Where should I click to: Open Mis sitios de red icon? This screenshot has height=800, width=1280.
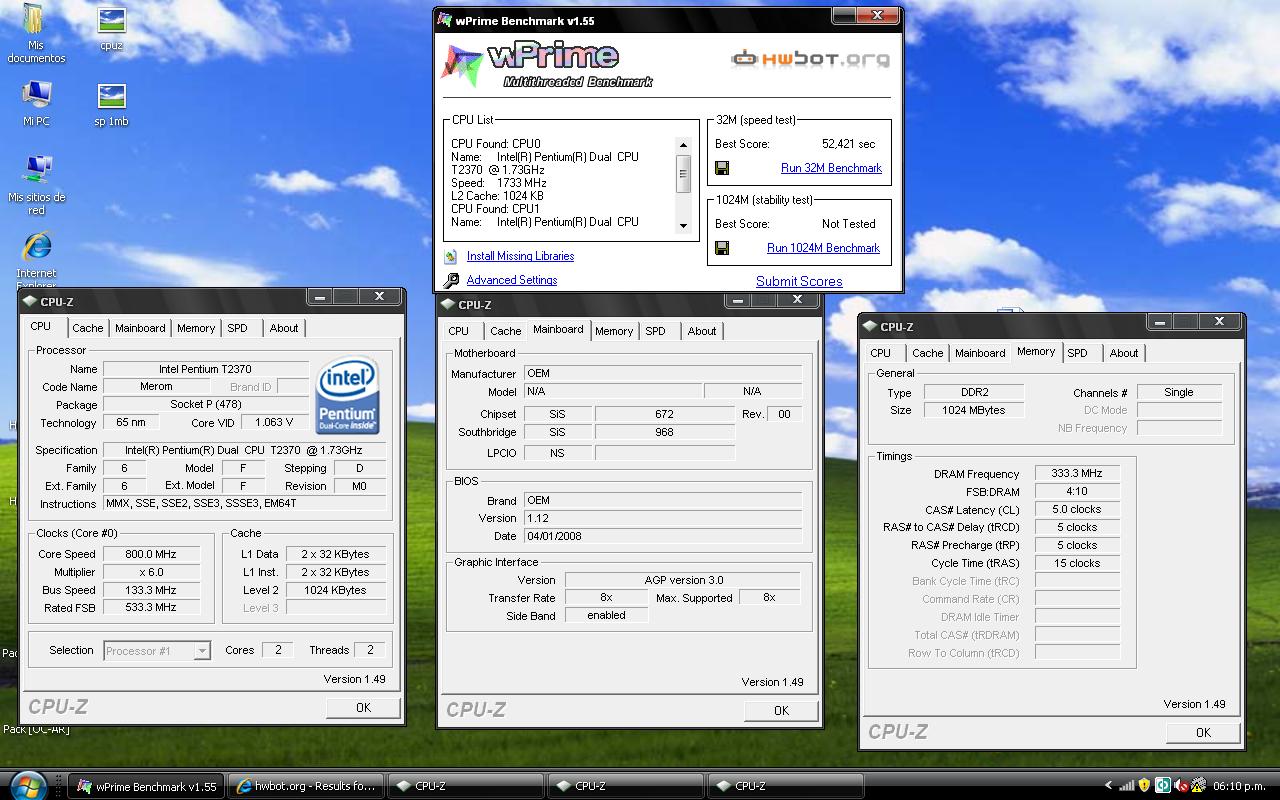tap(36, 185)
